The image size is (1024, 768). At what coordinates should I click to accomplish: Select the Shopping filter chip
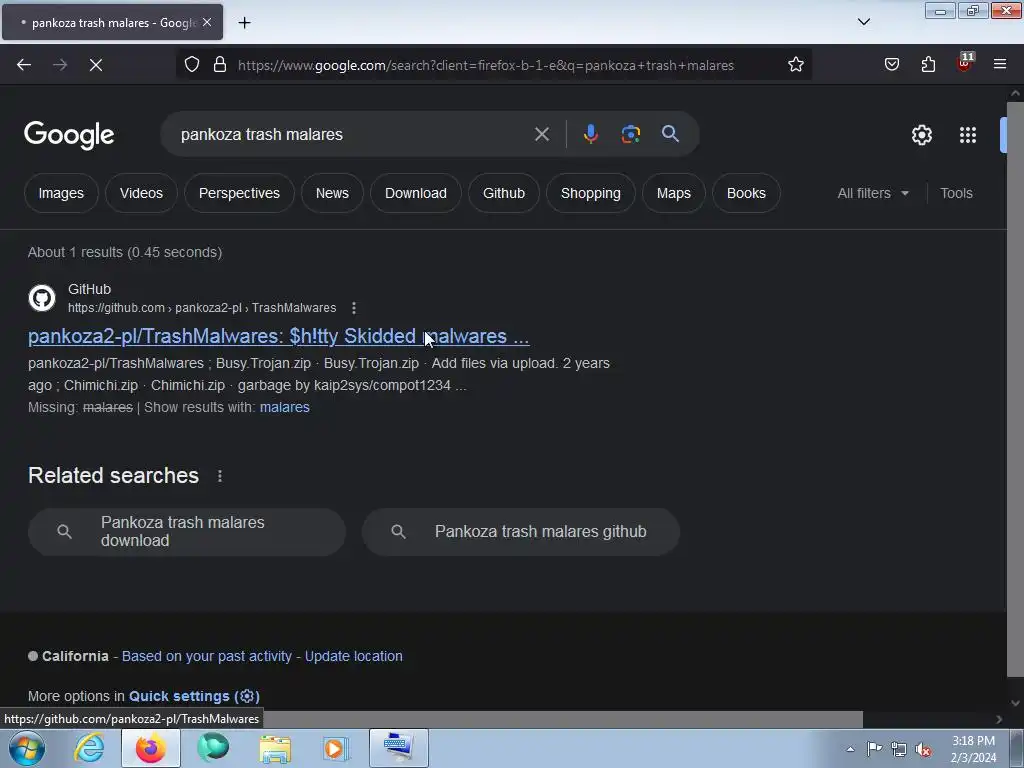pos(590,193)
